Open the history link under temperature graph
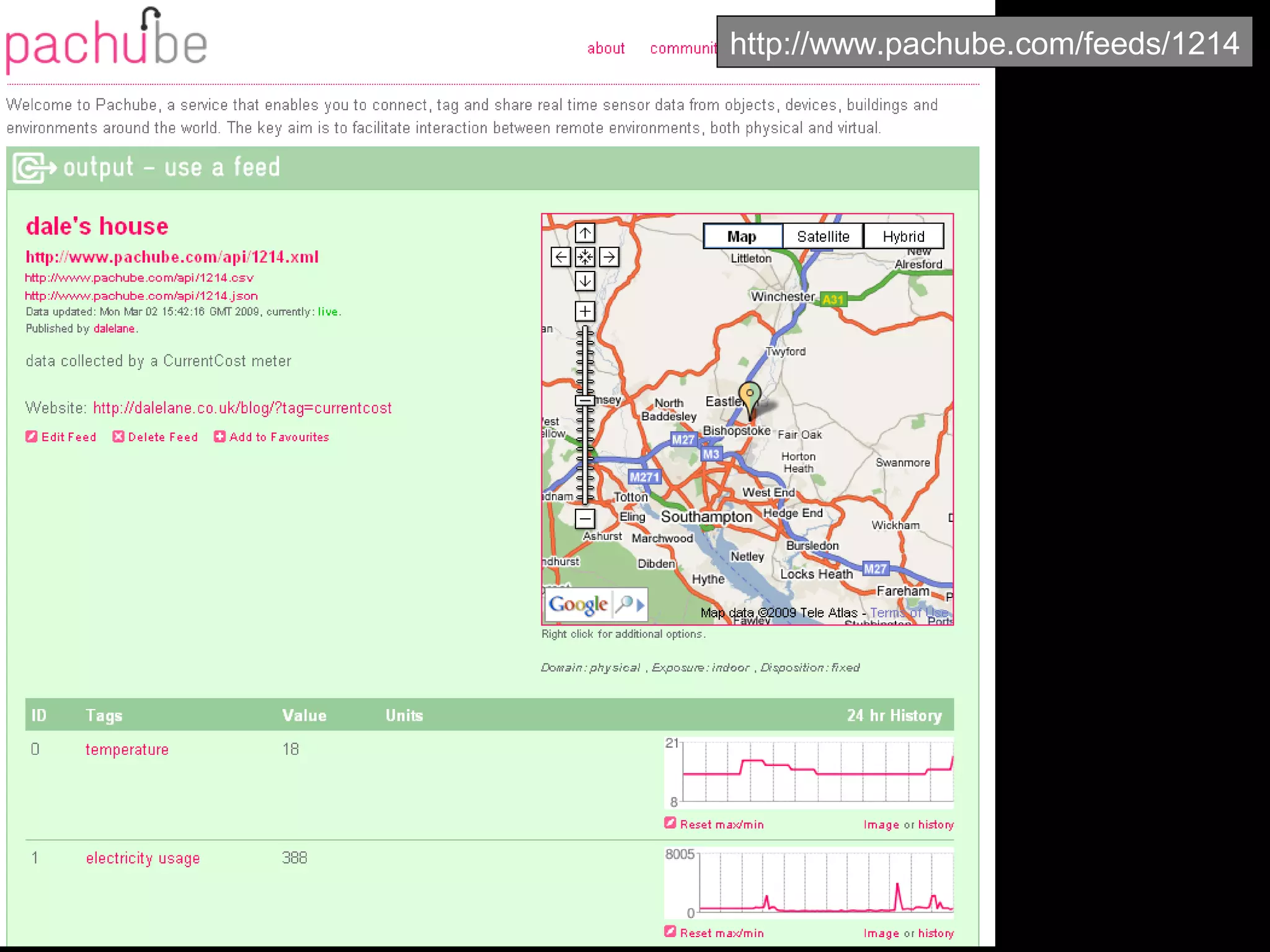 936,824
